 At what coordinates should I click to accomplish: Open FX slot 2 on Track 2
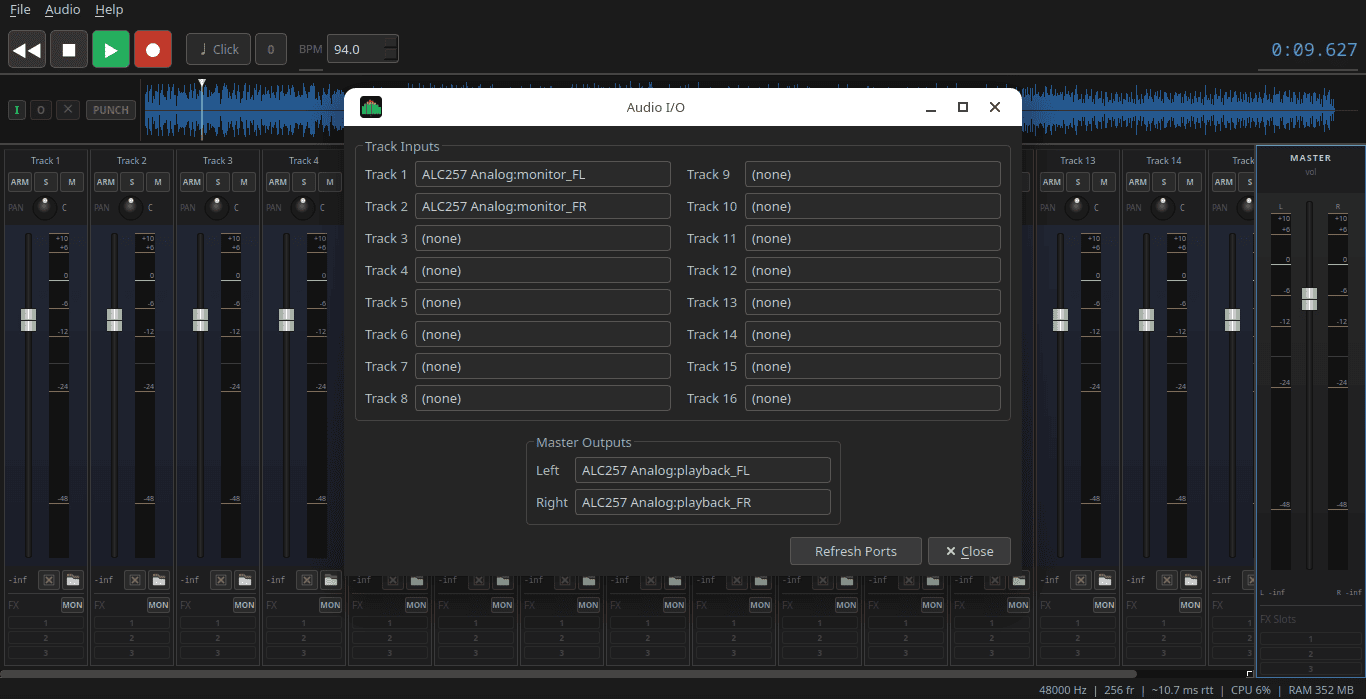(132, 638)
